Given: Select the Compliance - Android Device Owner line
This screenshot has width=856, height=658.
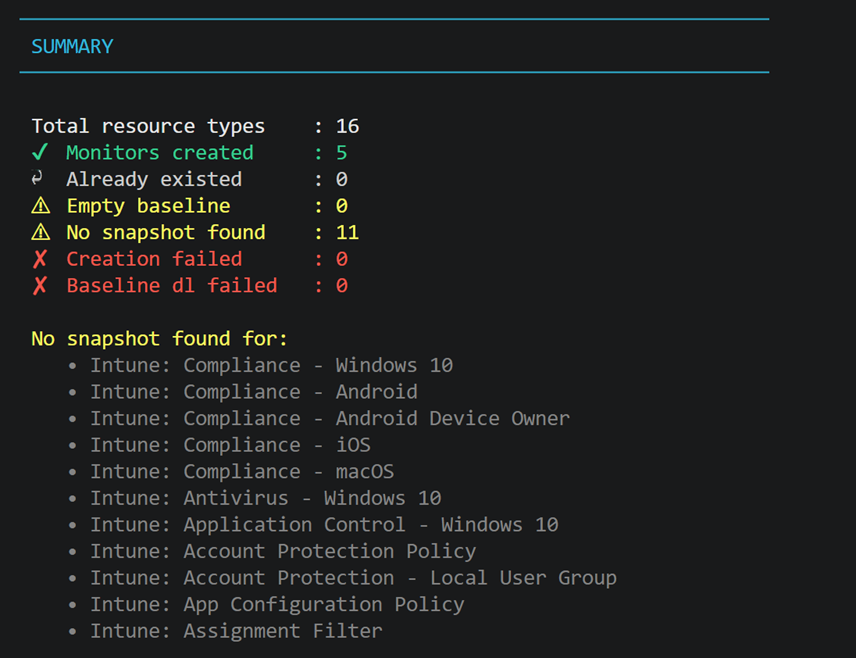Looking at the screenshot, I should [330, 418].
